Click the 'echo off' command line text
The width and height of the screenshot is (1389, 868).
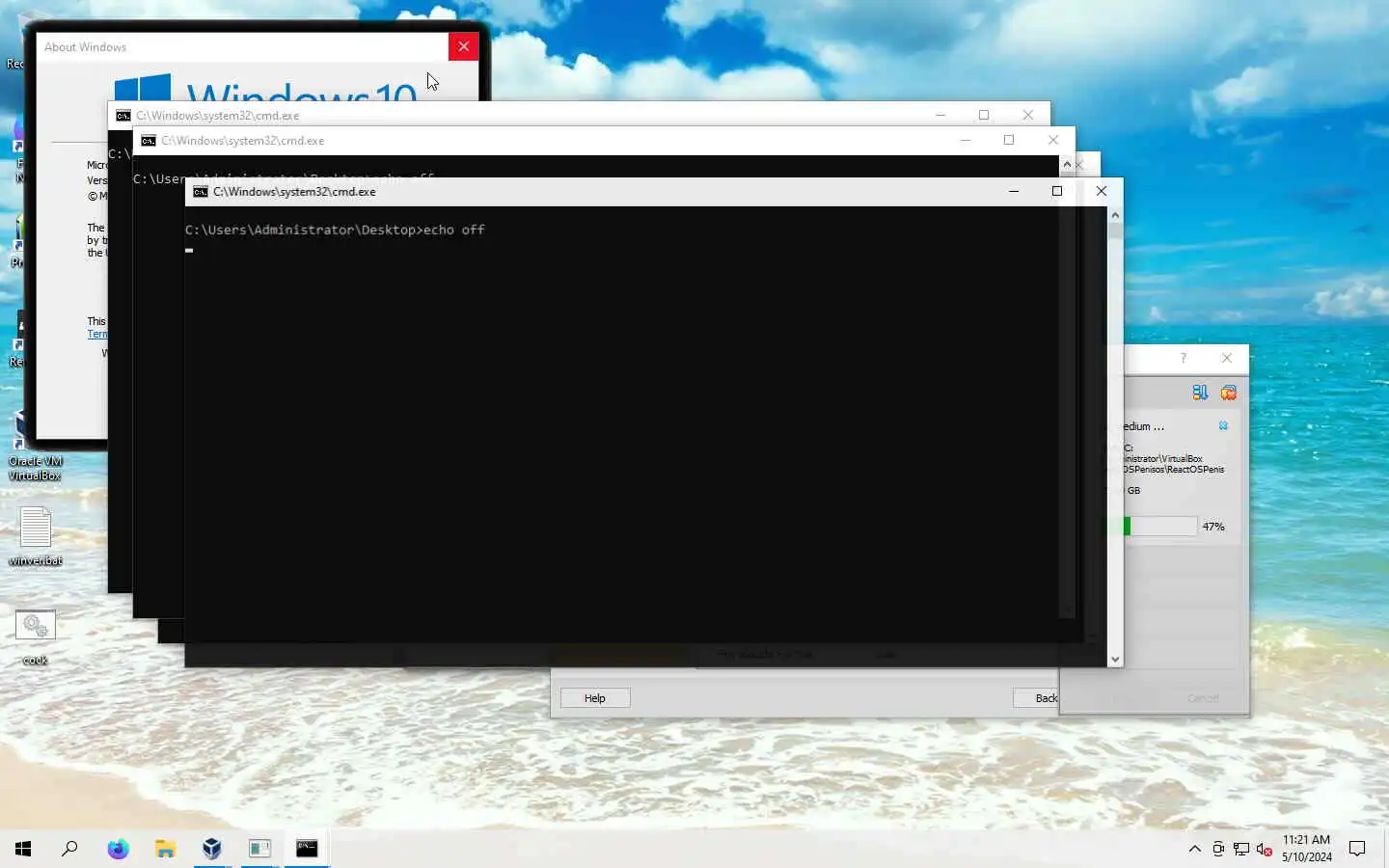(454, 230)
